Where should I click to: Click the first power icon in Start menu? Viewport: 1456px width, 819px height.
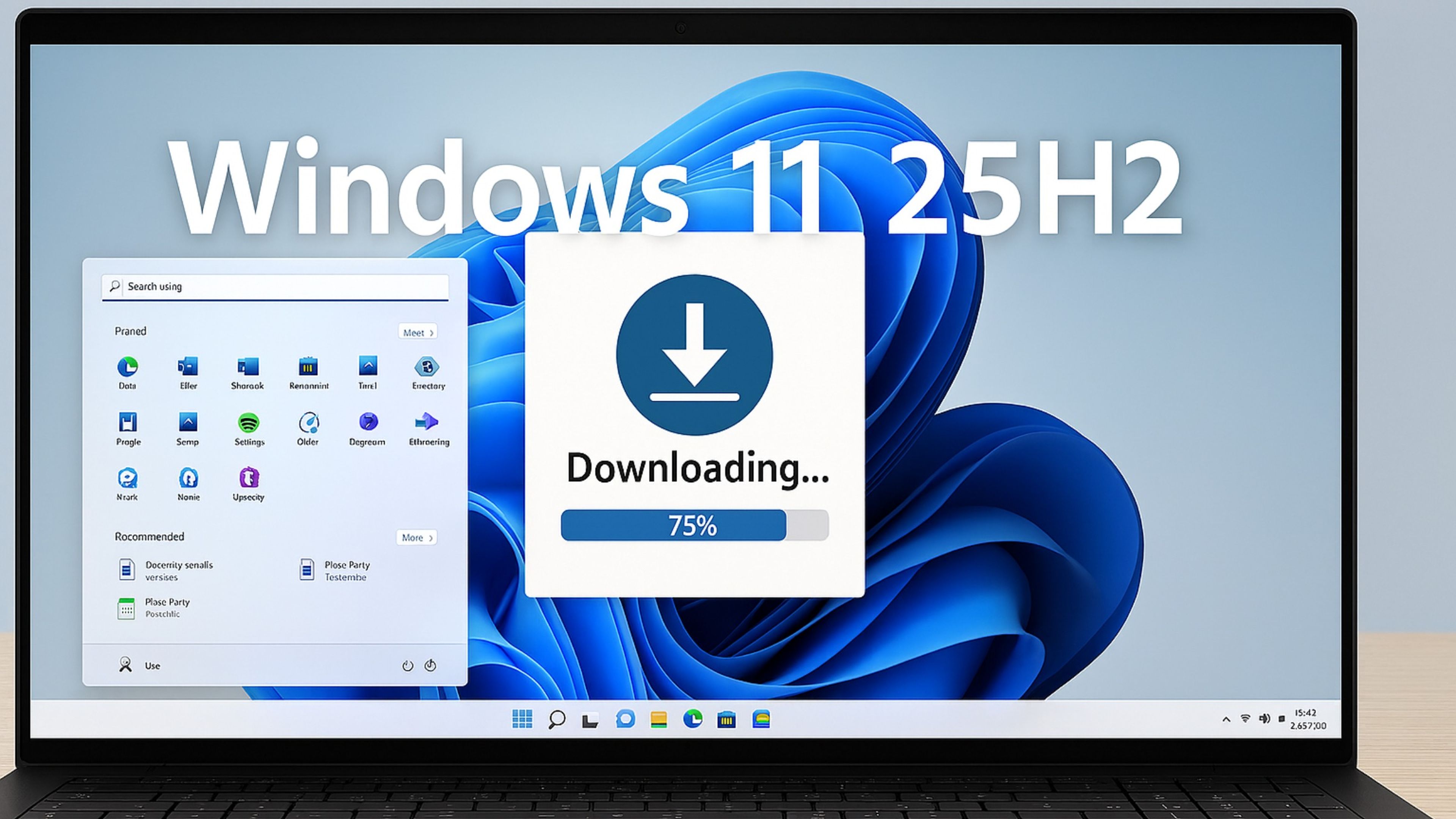pyautogui.click(x=408, y=666)
